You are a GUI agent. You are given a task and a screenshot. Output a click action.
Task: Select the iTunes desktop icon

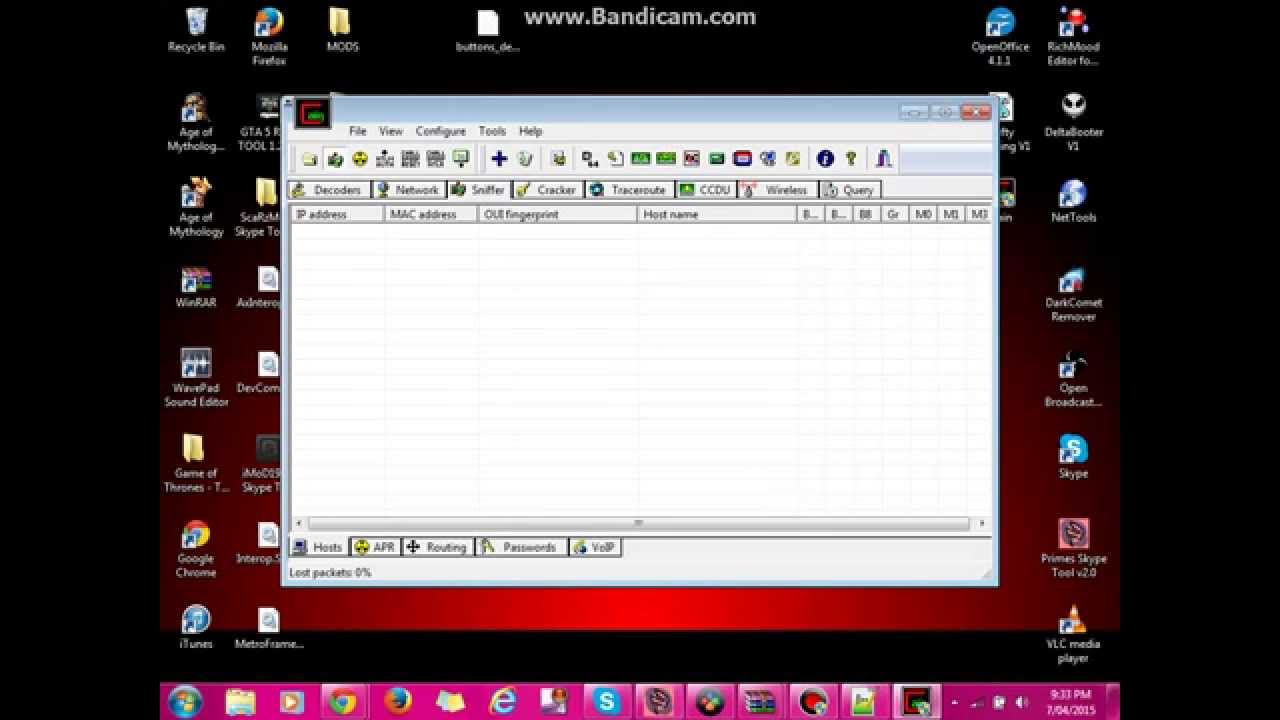[x=196, y=627]
